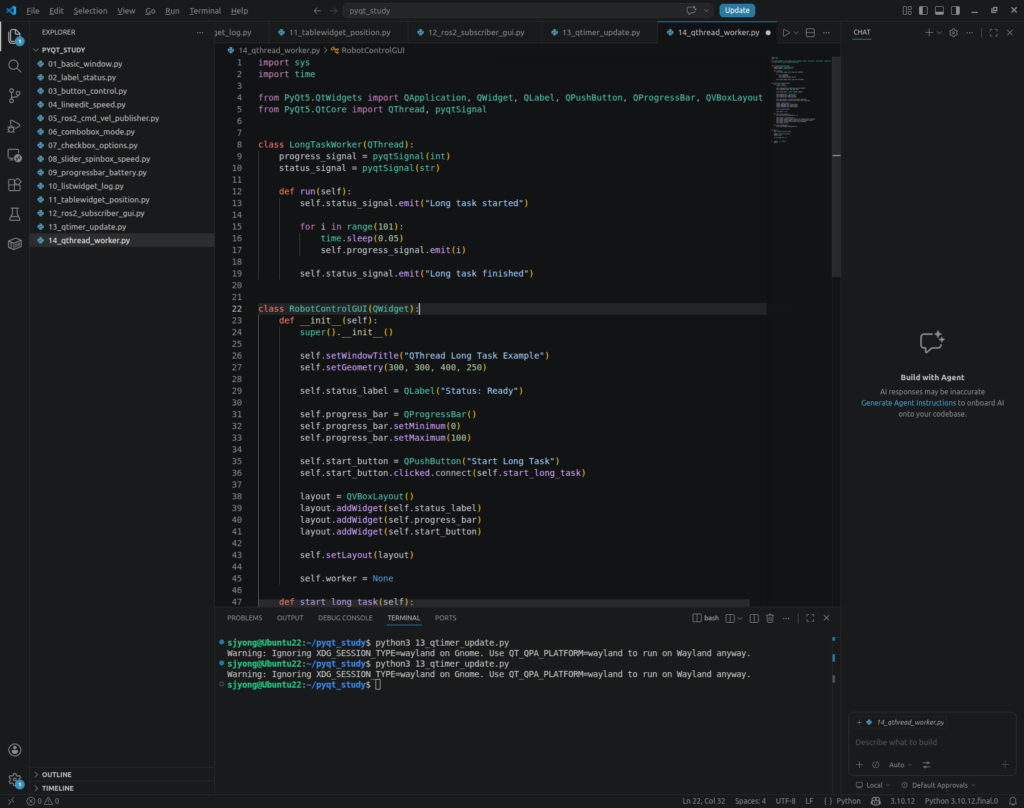Viewport: 1024px width, 808px height.
Task: Click the LF end-of-line indicator
Action: [x=809, y=801]
